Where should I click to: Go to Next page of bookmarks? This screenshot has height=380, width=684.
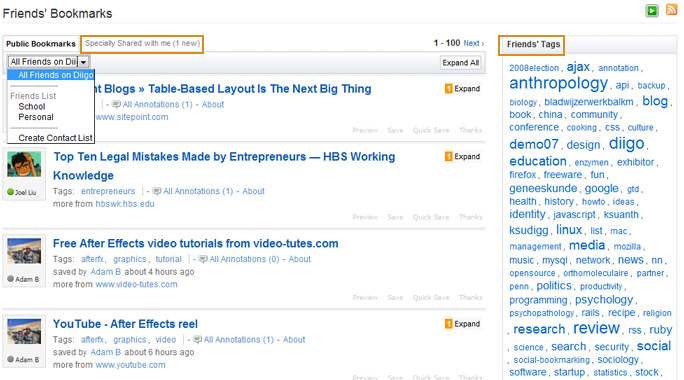[474, 43]
